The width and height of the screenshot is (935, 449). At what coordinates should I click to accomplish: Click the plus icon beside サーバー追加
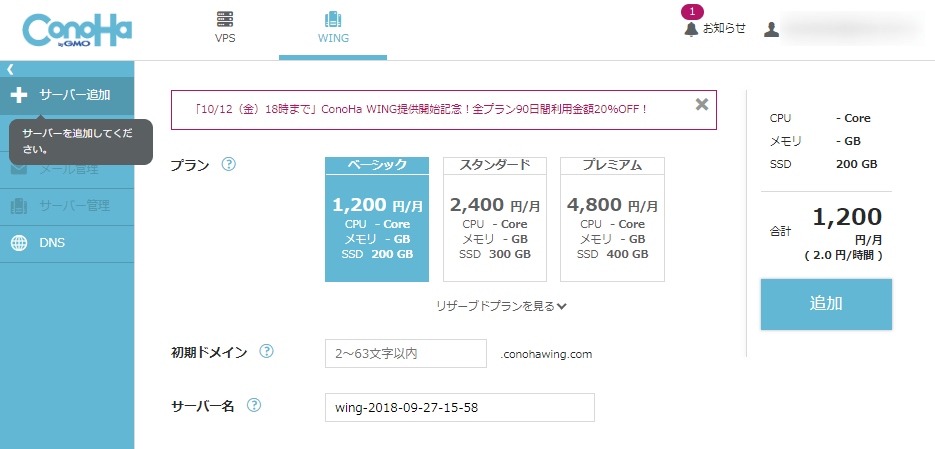pyautogui.click(x=20, y=95)
